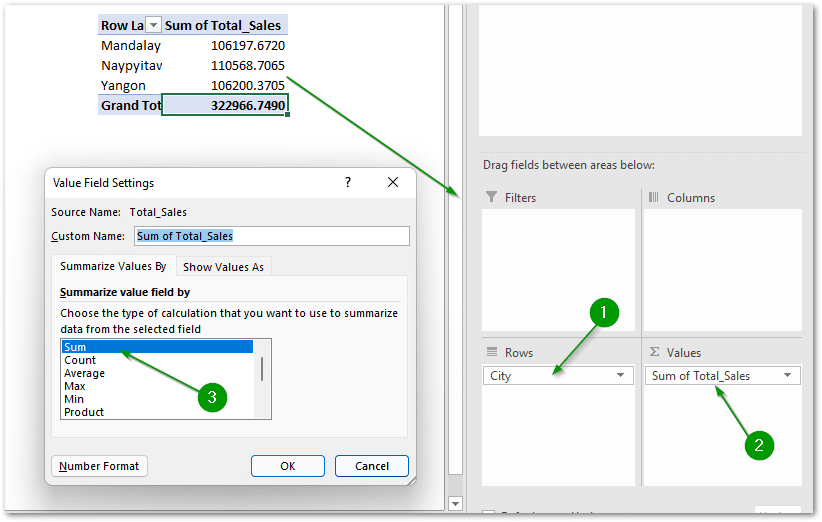Choose Count in the calculation list
Image resolution: width=822 pixels, height=522 pixels.
pos(80,360)
